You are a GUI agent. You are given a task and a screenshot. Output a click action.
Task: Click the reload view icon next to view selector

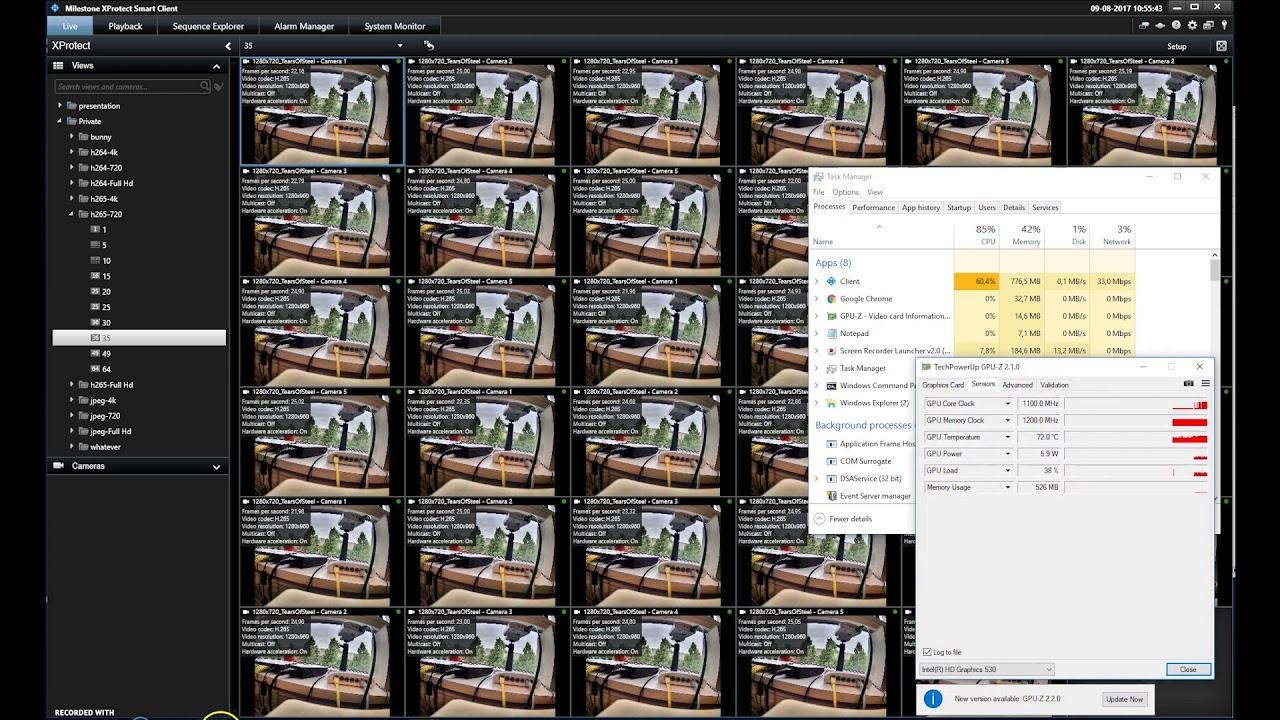(429, 45)
